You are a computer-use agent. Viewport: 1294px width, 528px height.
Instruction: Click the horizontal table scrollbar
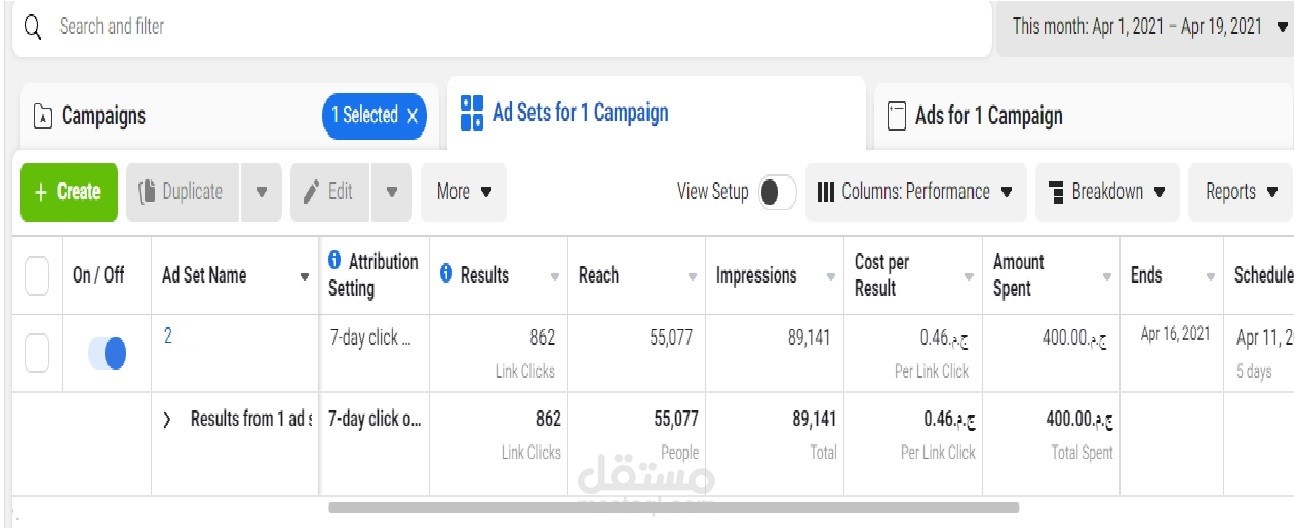pyautogui.click(x=673, y=507)
